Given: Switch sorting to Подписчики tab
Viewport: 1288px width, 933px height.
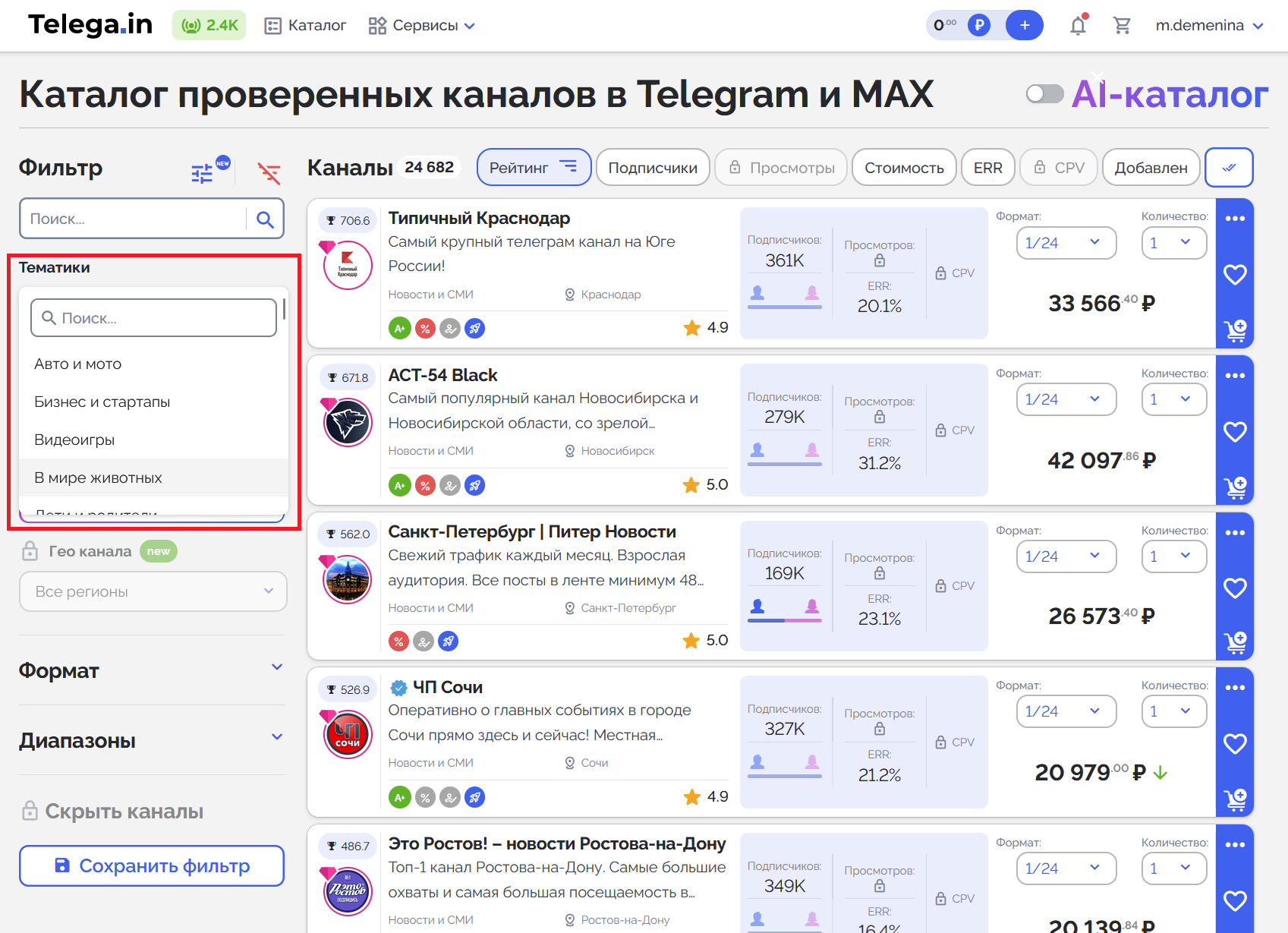Looking at the screenshot, I should click(x=652, y=167).
